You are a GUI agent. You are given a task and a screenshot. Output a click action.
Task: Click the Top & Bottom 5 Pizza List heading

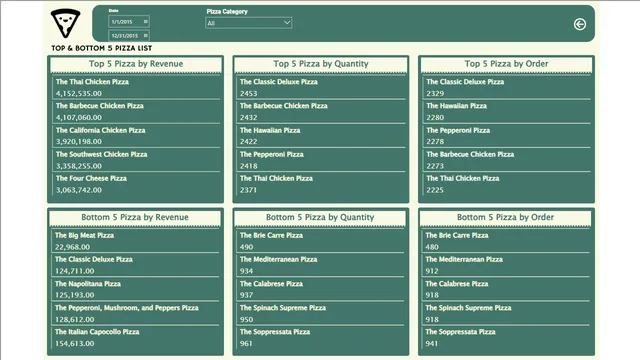coord(101,48)
